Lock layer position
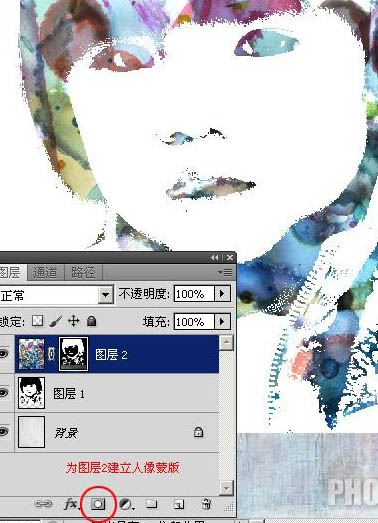Image resolution: width=378 pixels, height=523 pixels. [x=73, y=321]
